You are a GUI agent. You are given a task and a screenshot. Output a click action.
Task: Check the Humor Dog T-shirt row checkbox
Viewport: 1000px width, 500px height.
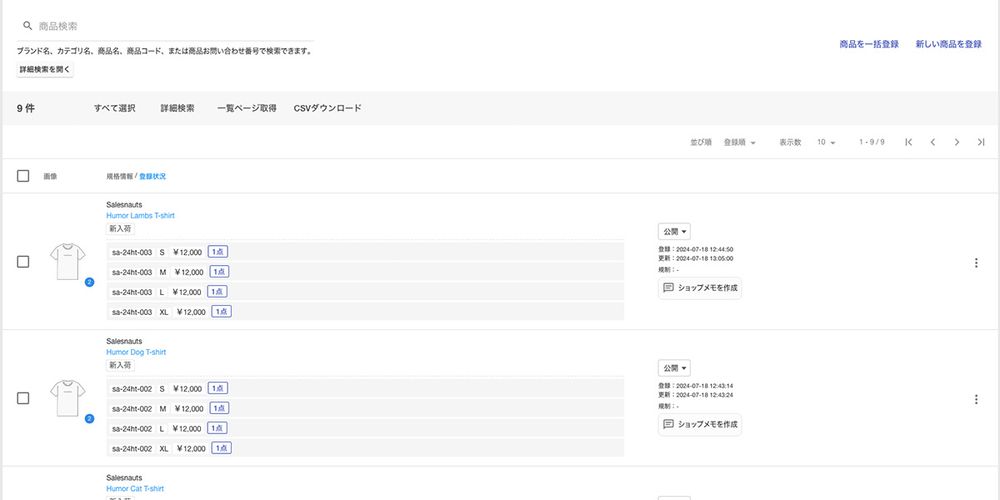tap(23, 398)
